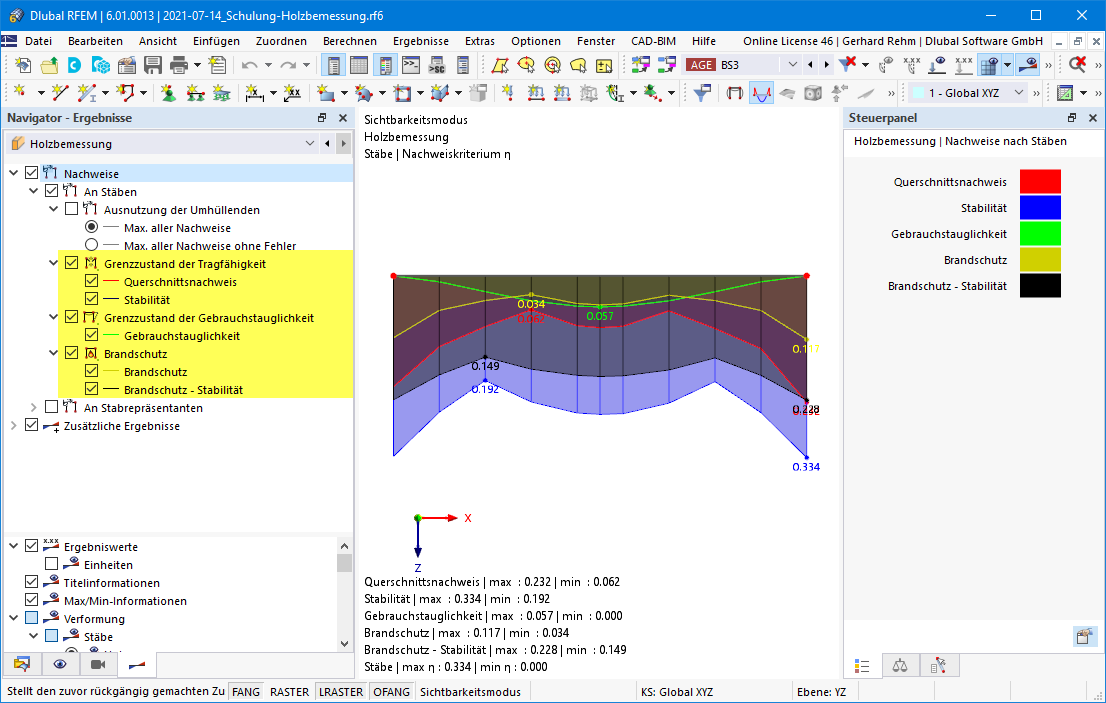
Task: Toggle Brandschutz - Stabilität checkbox
Action: tap(91, 389)
